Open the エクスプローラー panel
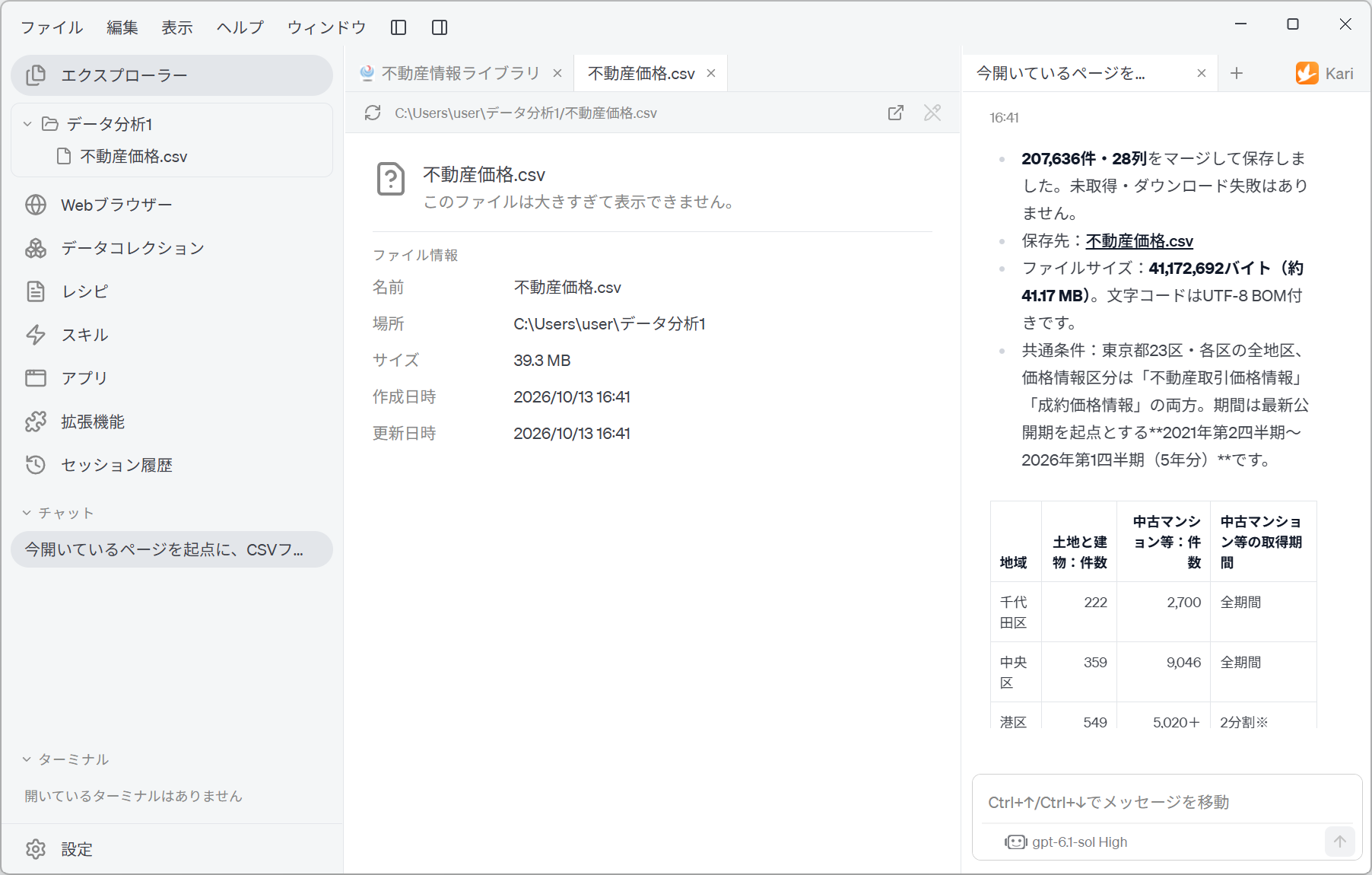The image size is (1372, 875). click(172, 75)
